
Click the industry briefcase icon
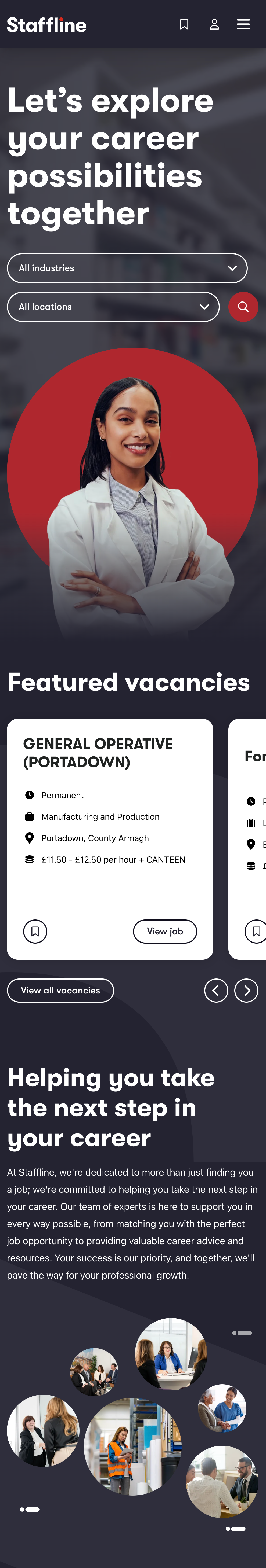[29, 817]
